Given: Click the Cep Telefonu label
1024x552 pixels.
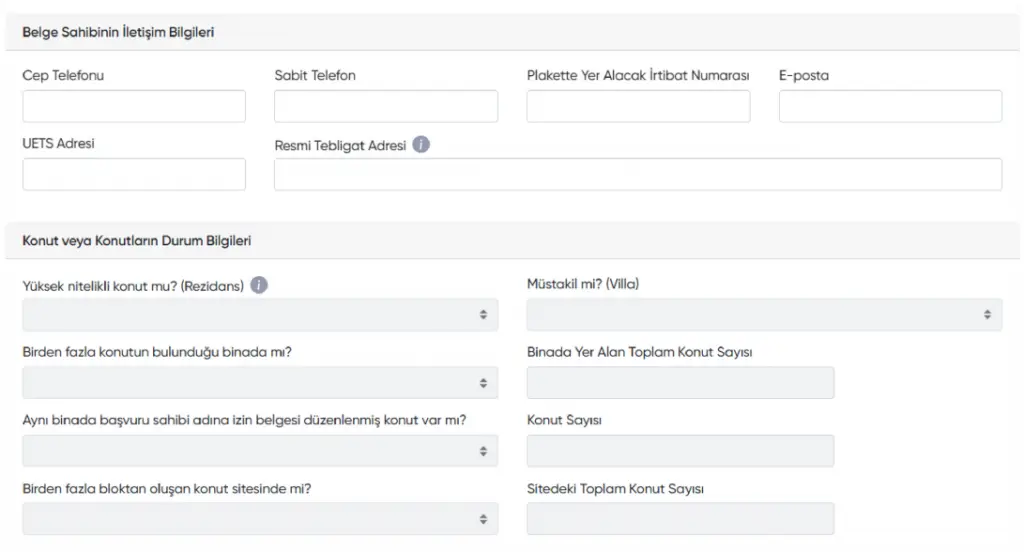Looking at the screenshot, I should [x=63, y=75].
